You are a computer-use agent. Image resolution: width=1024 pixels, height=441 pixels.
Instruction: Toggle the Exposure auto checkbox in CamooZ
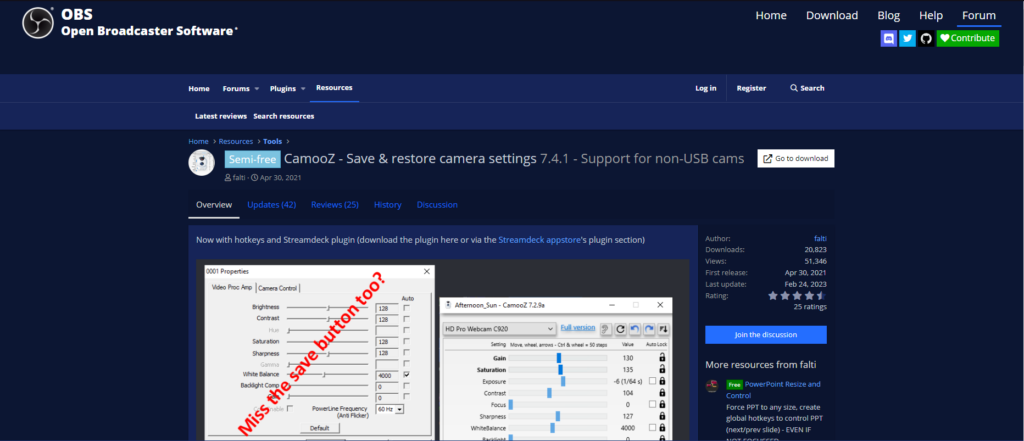(652, 381)
